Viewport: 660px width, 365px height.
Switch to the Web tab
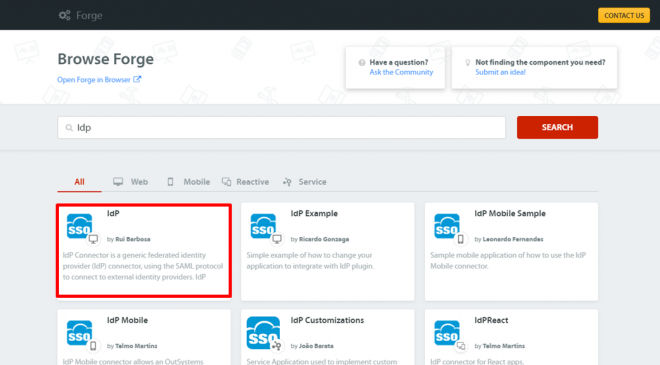coord(130,182)
